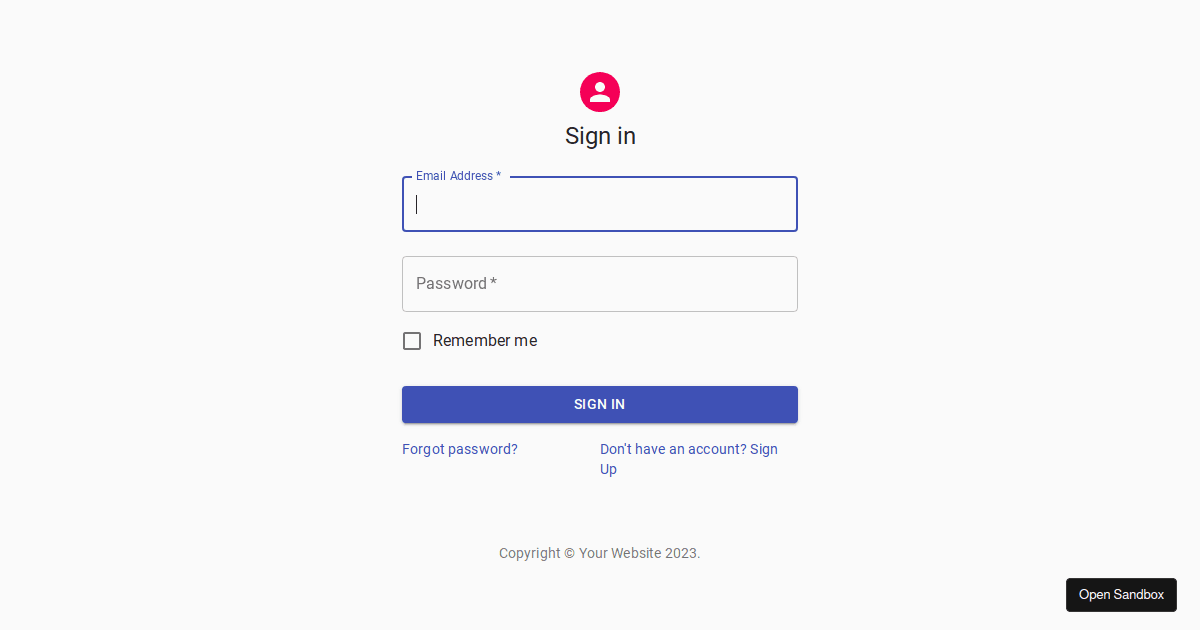Click the floating Email Address label
This screenshot has width=1200, height=630.
click(x=458, y=176)
